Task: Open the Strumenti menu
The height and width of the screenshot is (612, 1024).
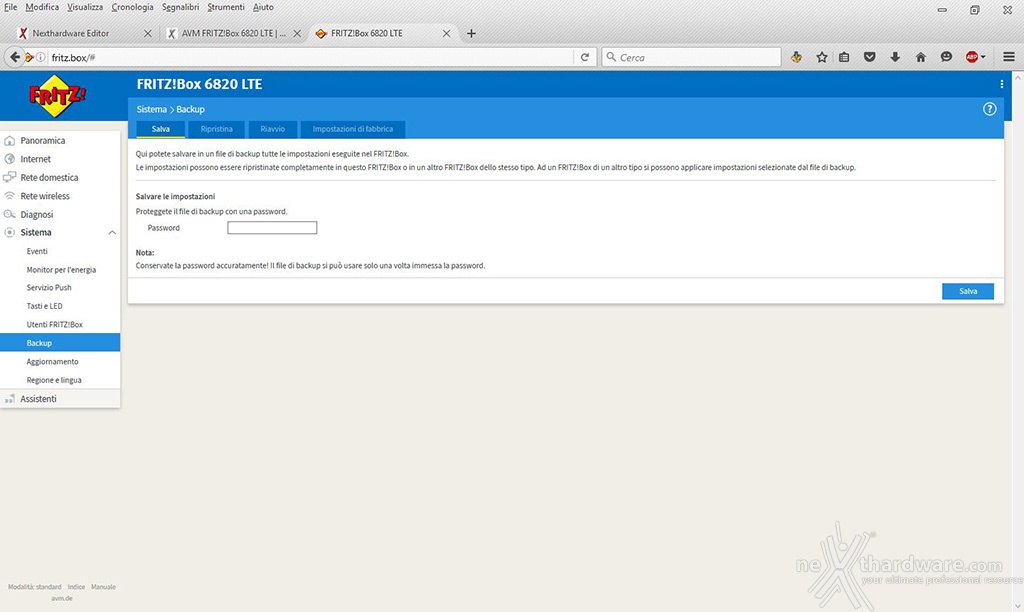Action: coord(226,7)
